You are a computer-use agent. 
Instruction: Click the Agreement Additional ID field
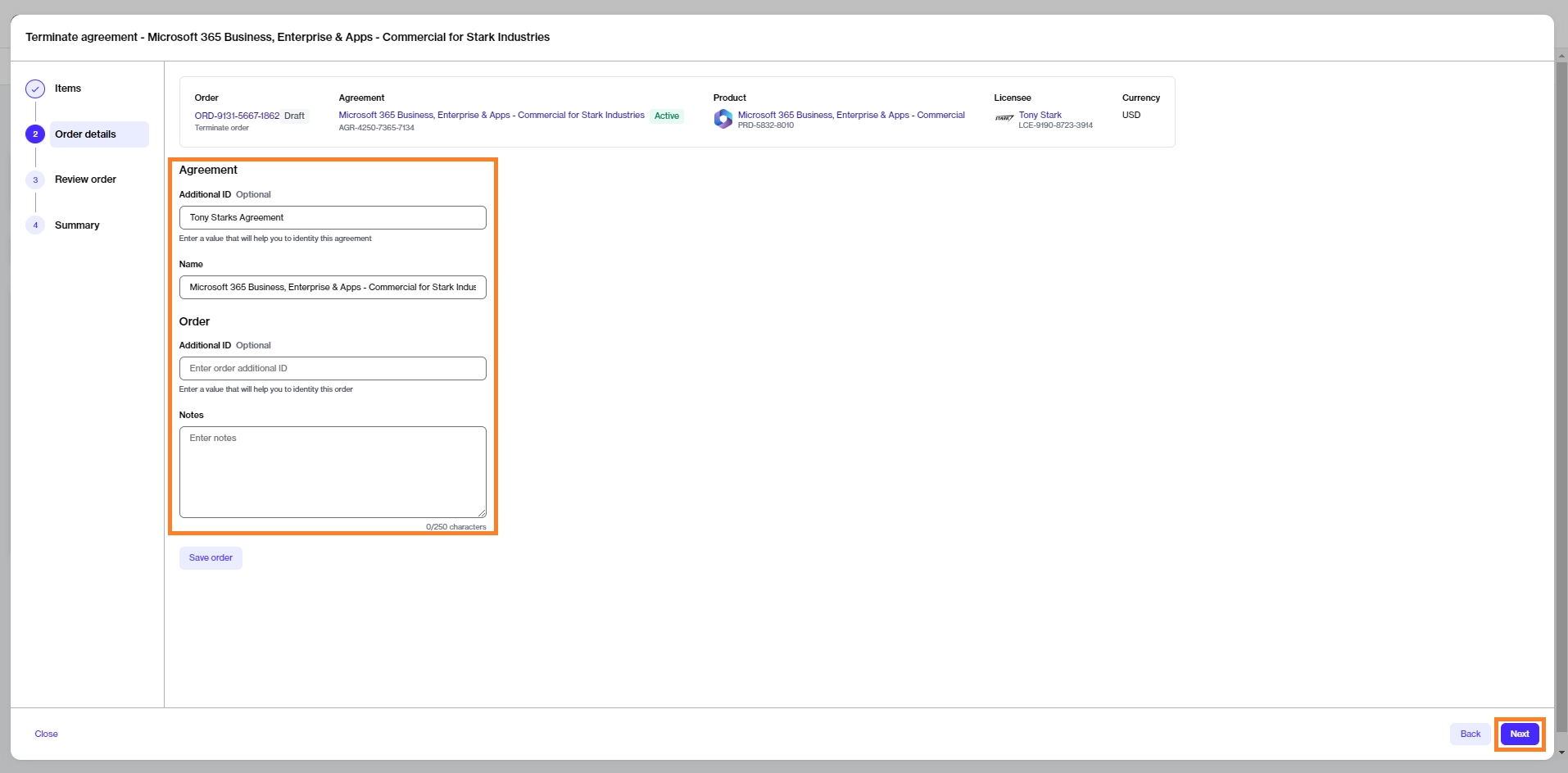pos(333,218)
